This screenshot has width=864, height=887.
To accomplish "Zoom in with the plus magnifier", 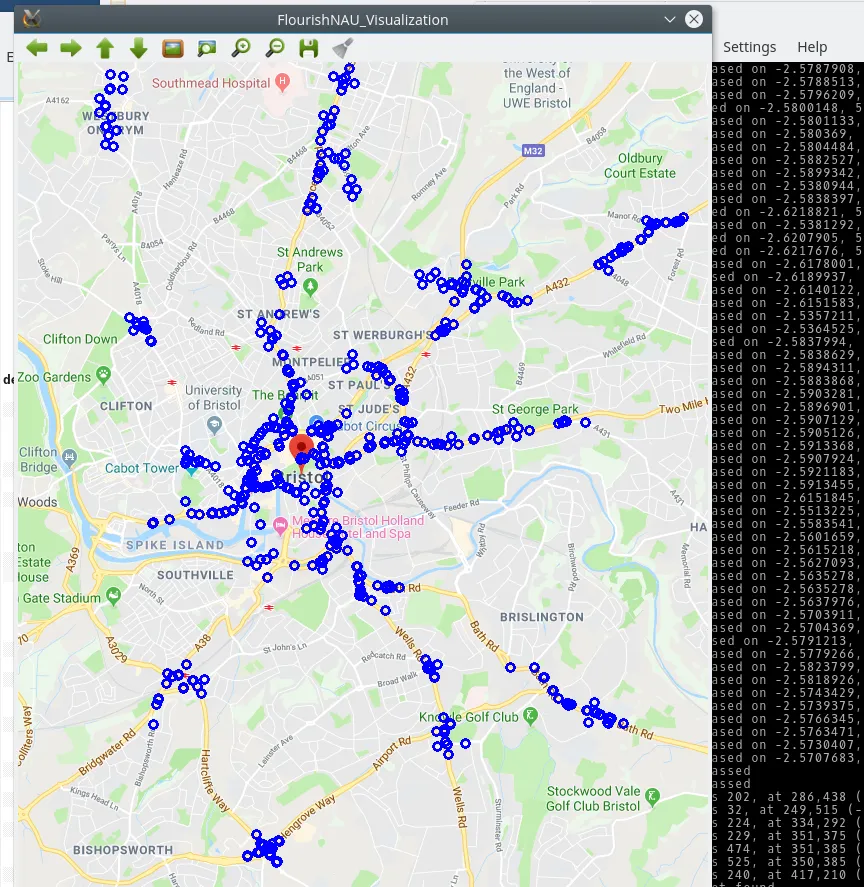I will point(241,48).
